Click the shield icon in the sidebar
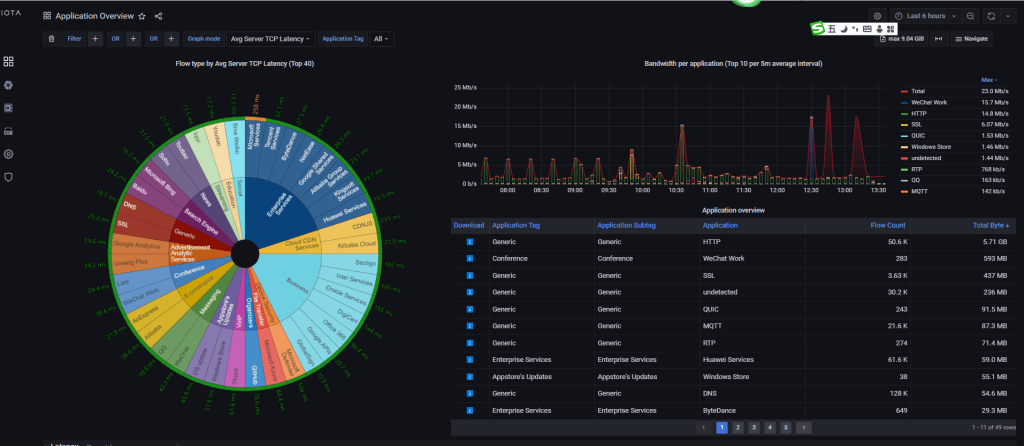The height and width of the screenshot is (446, 1024). [x=9, y=177]
